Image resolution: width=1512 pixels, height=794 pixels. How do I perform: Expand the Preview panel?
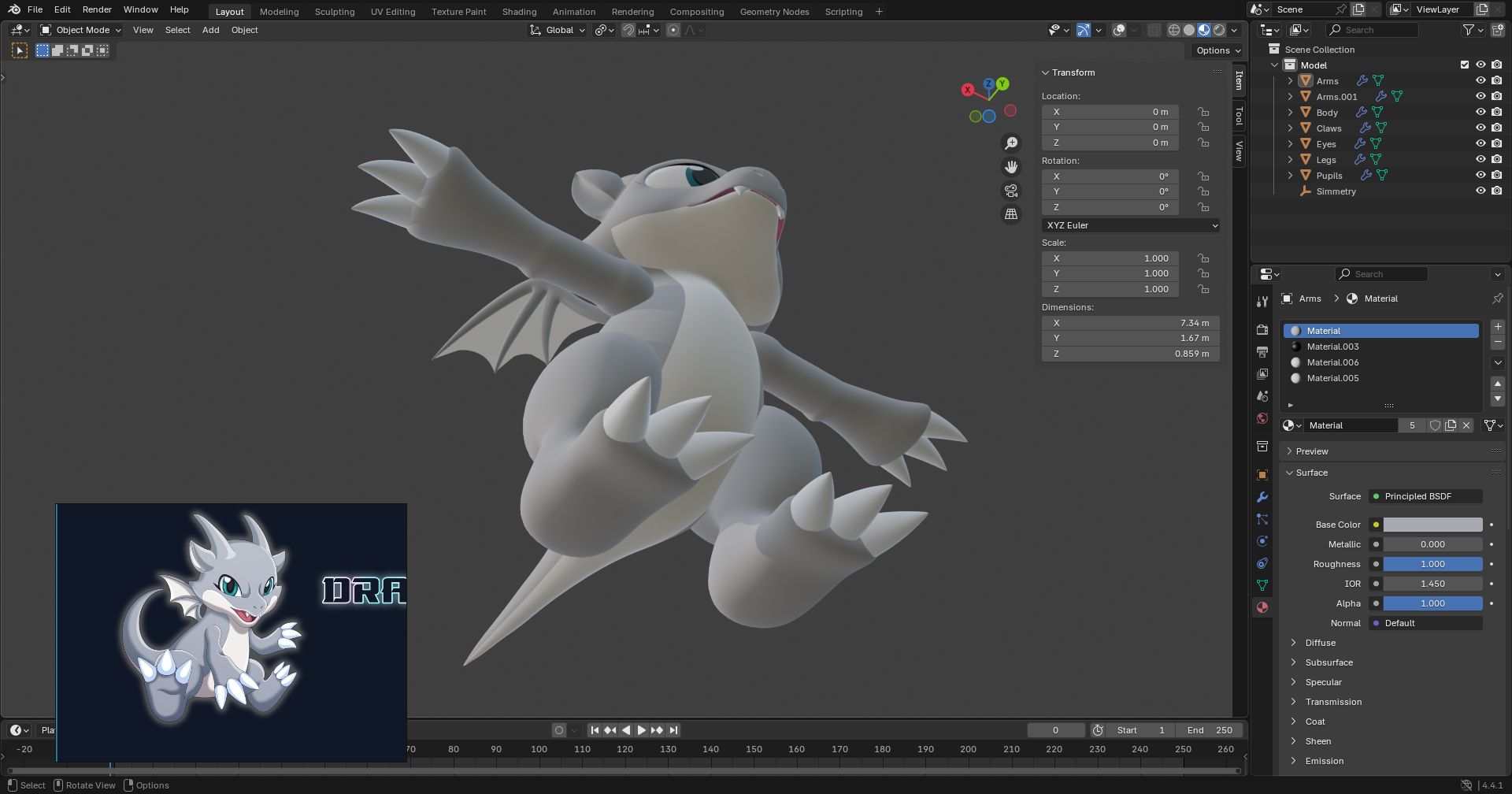pos(1311,451)
